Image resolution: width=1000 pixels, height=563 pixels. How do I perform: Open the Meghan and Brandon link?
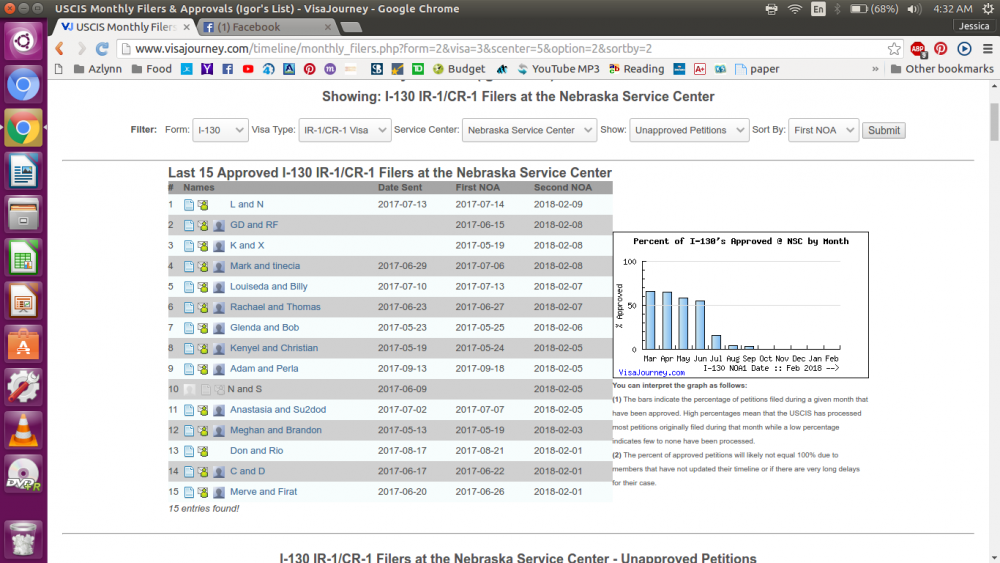tap(276, 430)
